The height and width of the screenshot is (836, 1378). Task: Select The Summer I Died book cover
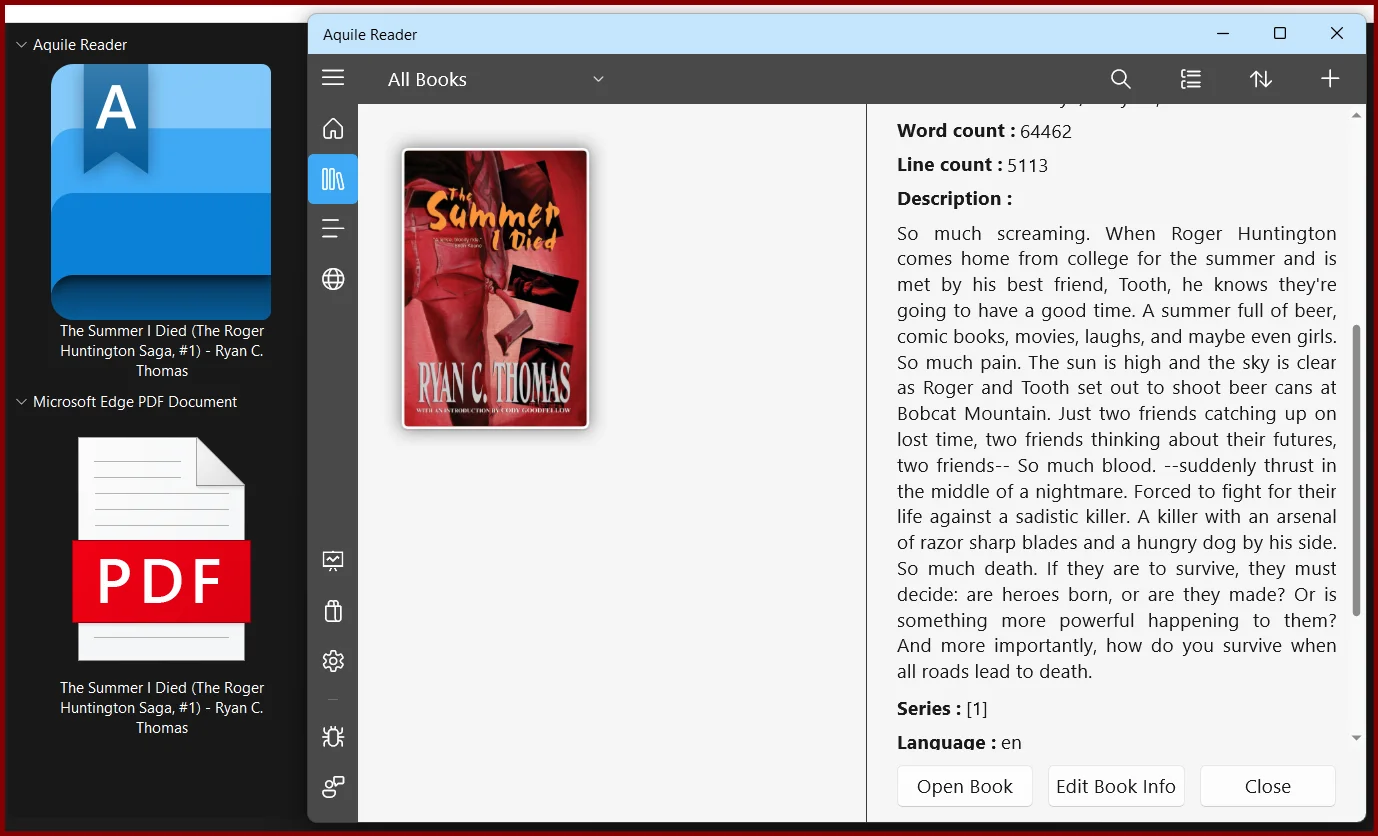[x=495, y=288]
